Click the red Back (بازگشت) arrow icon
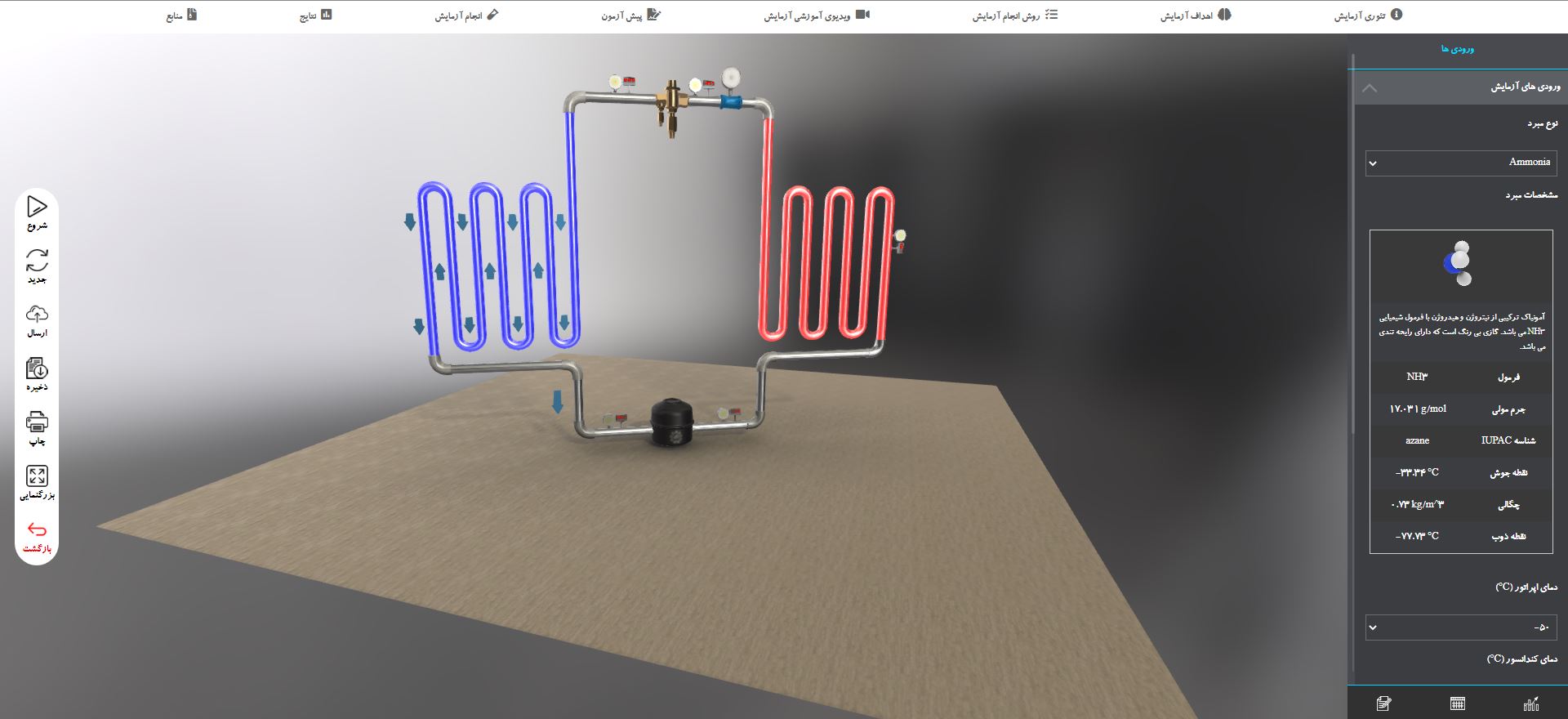This screenshot has height=719, width=1568. (37, 530)
